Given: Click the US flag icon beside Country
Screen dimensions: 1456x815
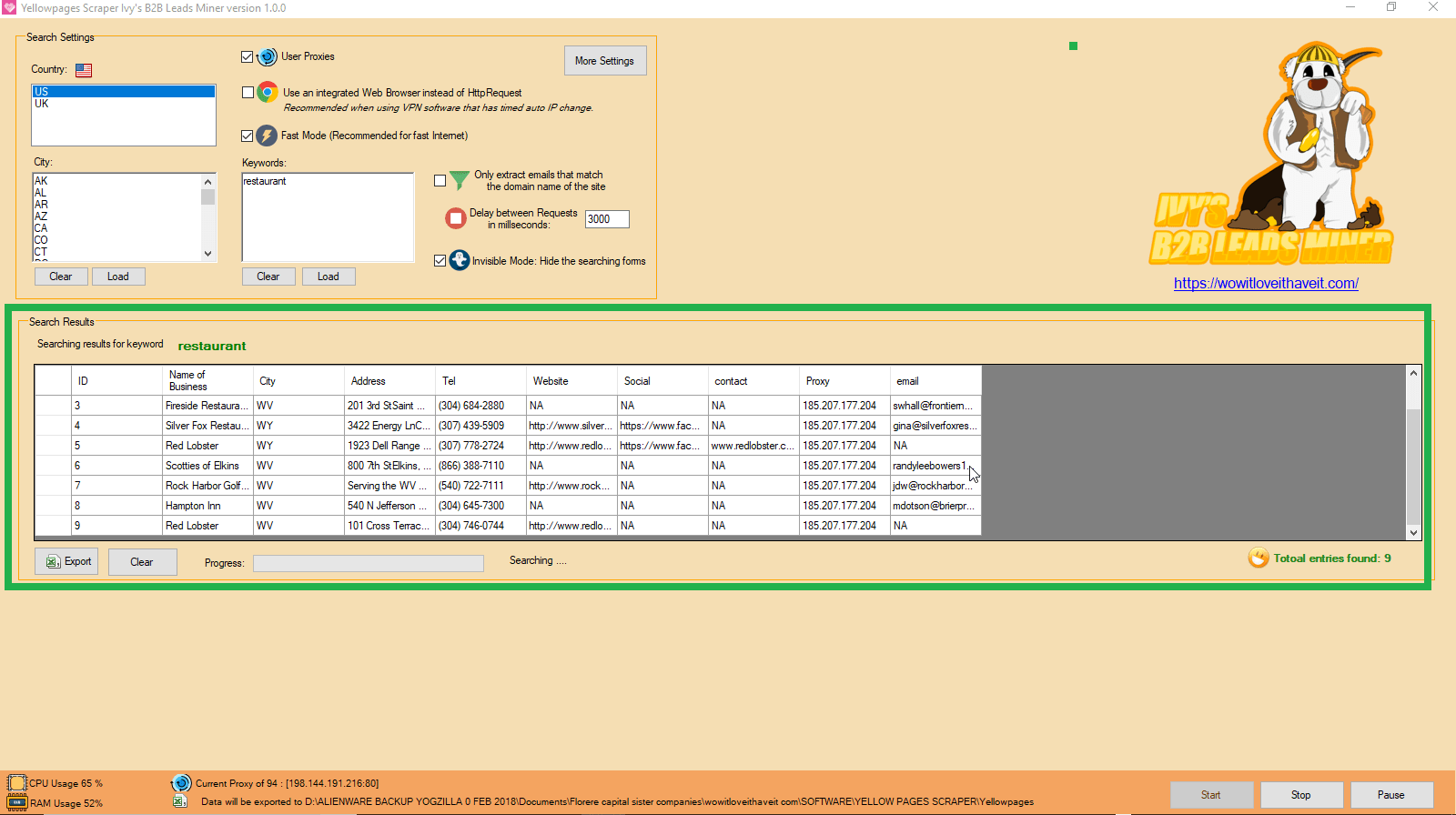Looking at the screenshot, I should pos(84,70).
